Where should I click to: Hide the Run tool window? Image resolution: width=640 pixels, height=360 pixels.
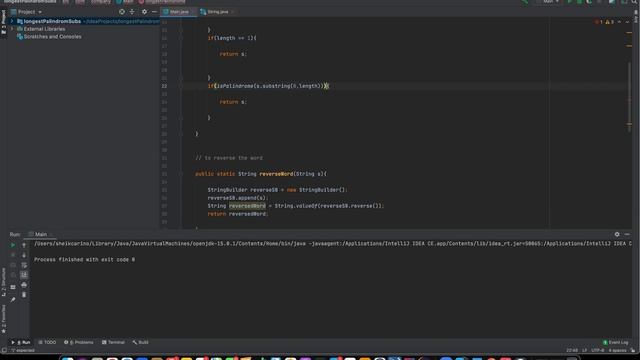point(627,234)
